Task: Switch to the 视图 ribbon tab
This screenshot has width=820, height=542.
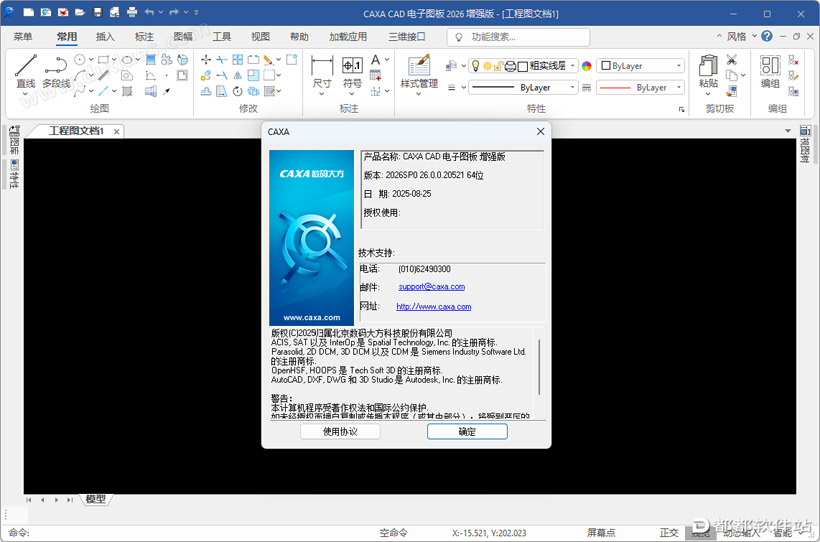Action: click(x=260, y=37)
